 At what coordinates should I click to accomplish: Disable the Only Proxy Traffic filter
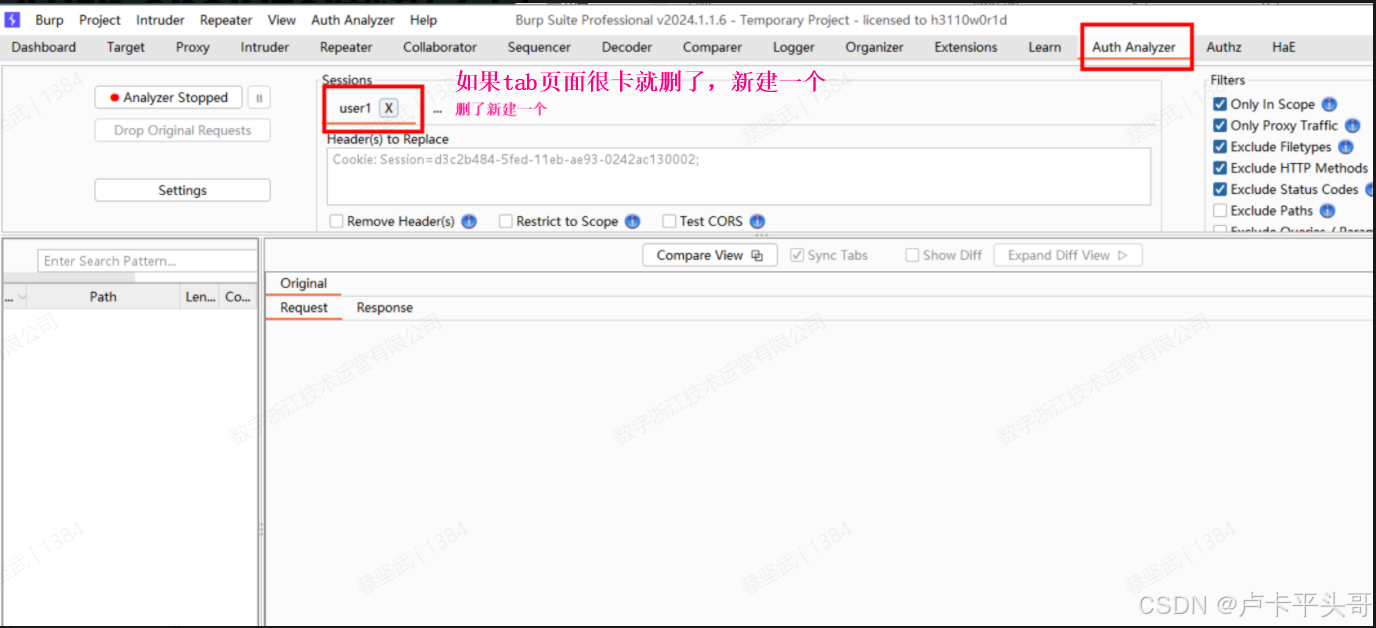[x=1218, y=125]
